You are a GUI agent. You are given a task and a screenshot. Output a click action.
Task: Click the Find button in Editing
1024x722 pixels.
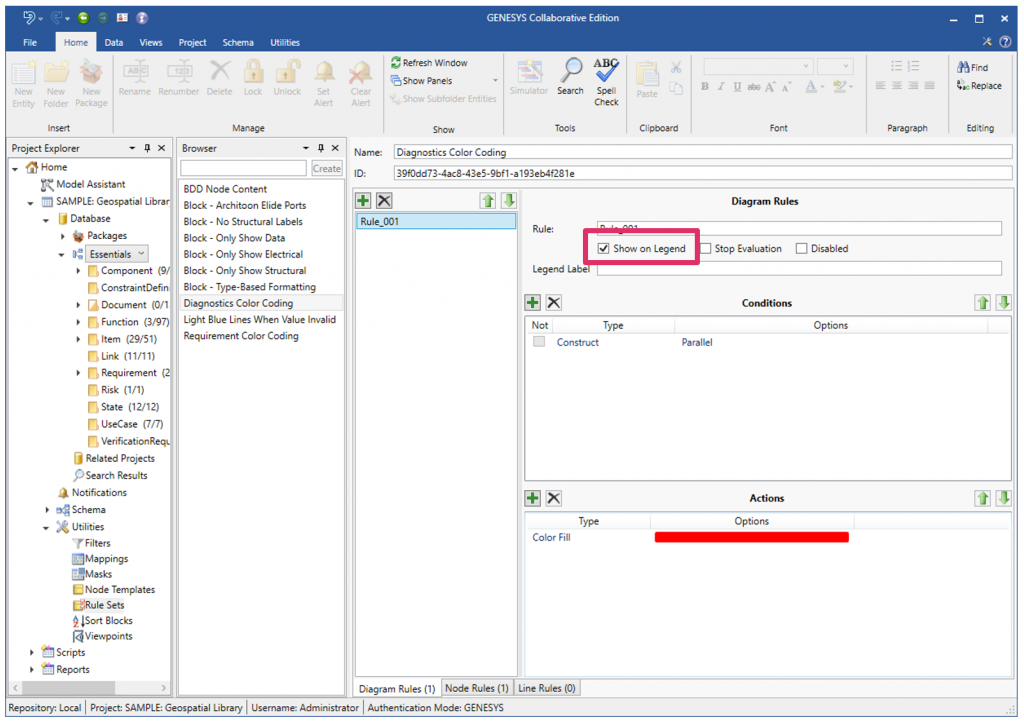click(x=972, y=67)
